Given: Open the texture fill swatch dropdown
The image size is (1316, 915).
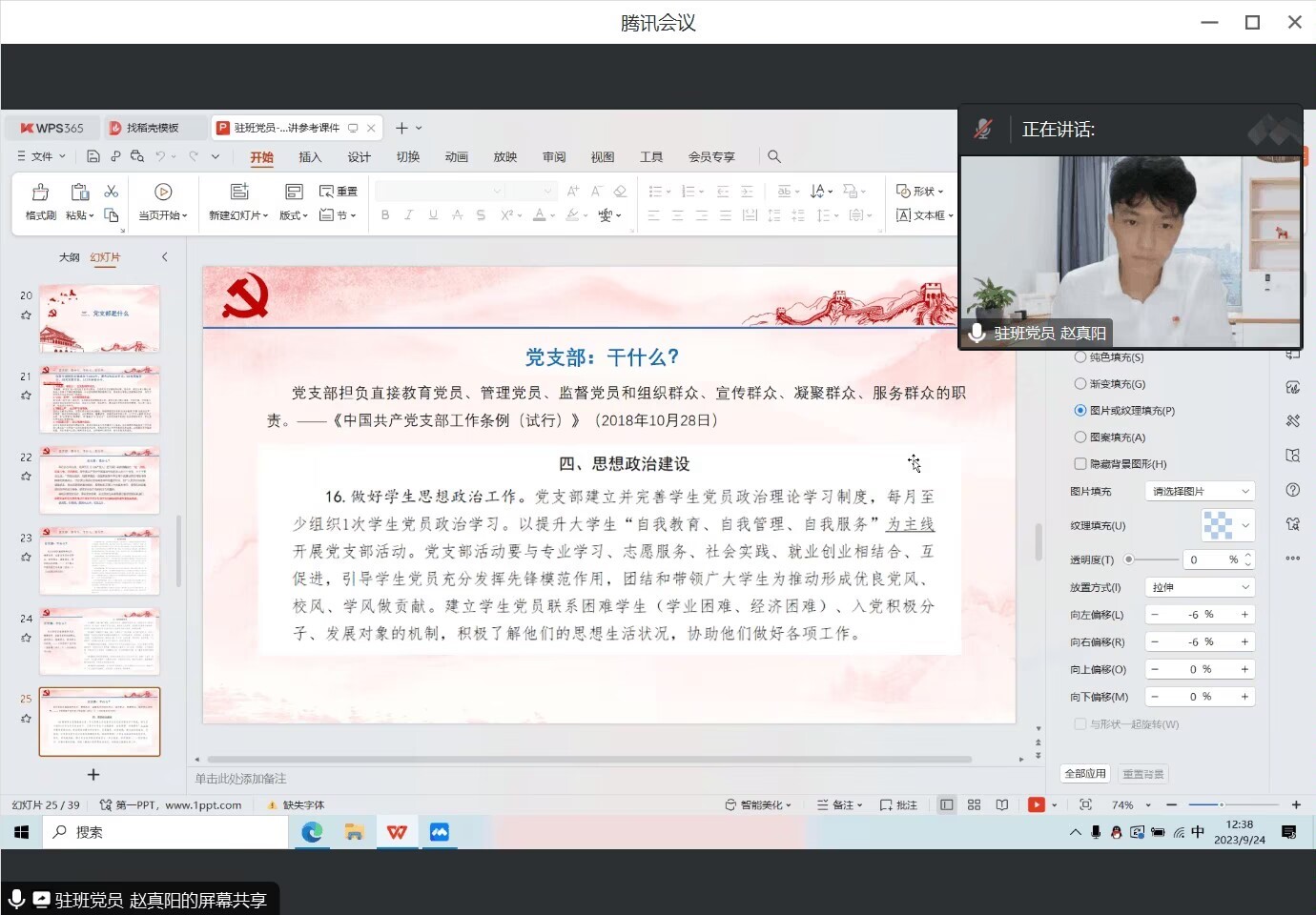Looking at the screenshot, I should (1226, 525).
